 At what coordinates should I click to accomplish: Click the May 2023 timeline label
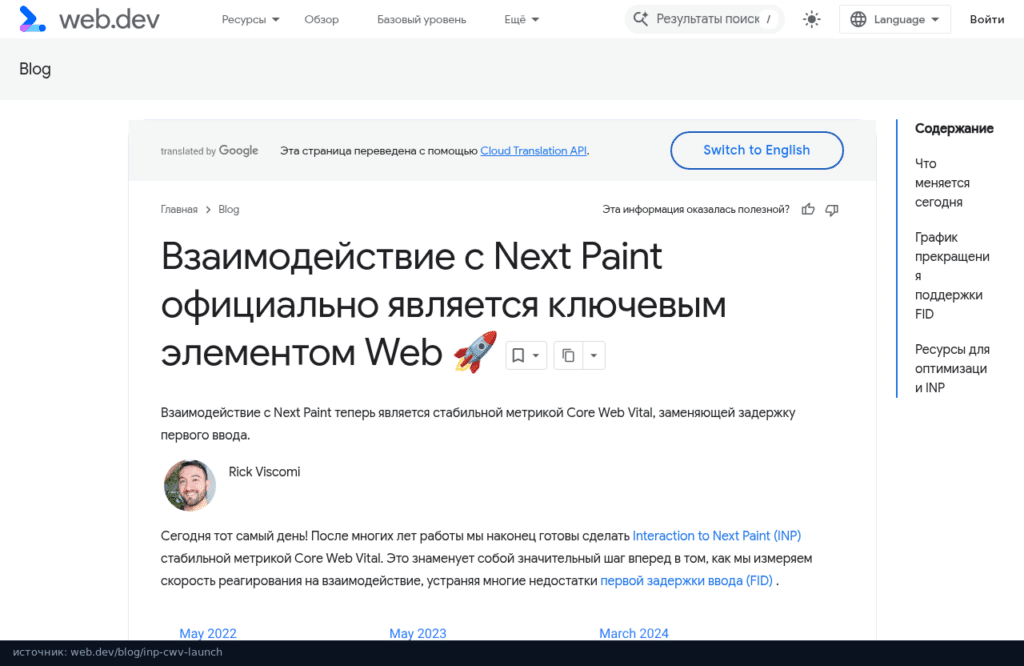point(418,633)
